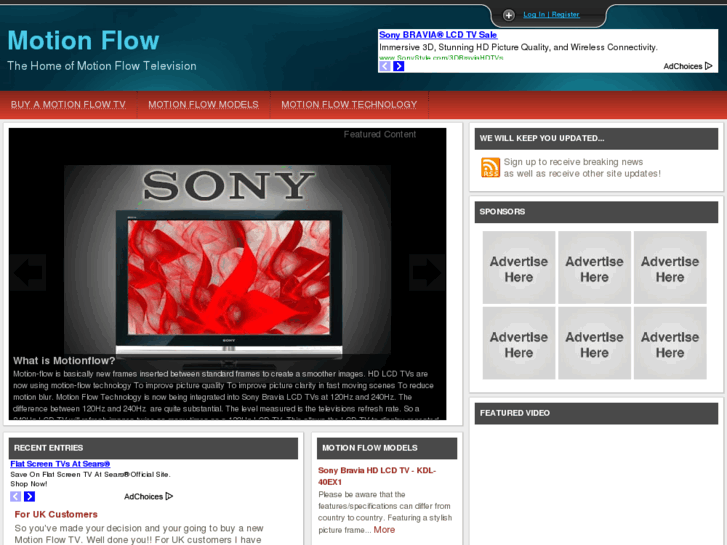
Task: Click More link under KDL-40EX1 description
Action: click(384, 530)
